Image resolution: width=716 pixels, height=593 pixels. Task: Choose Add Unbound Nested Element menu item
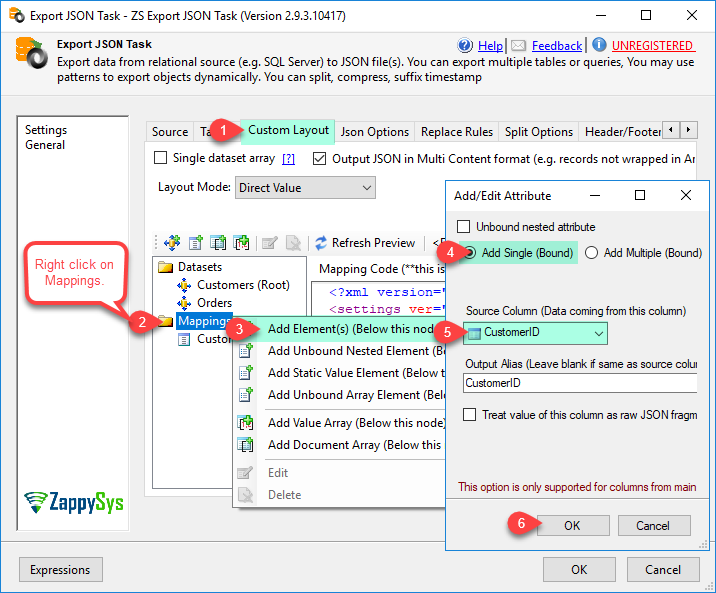[x=340, y=351]
